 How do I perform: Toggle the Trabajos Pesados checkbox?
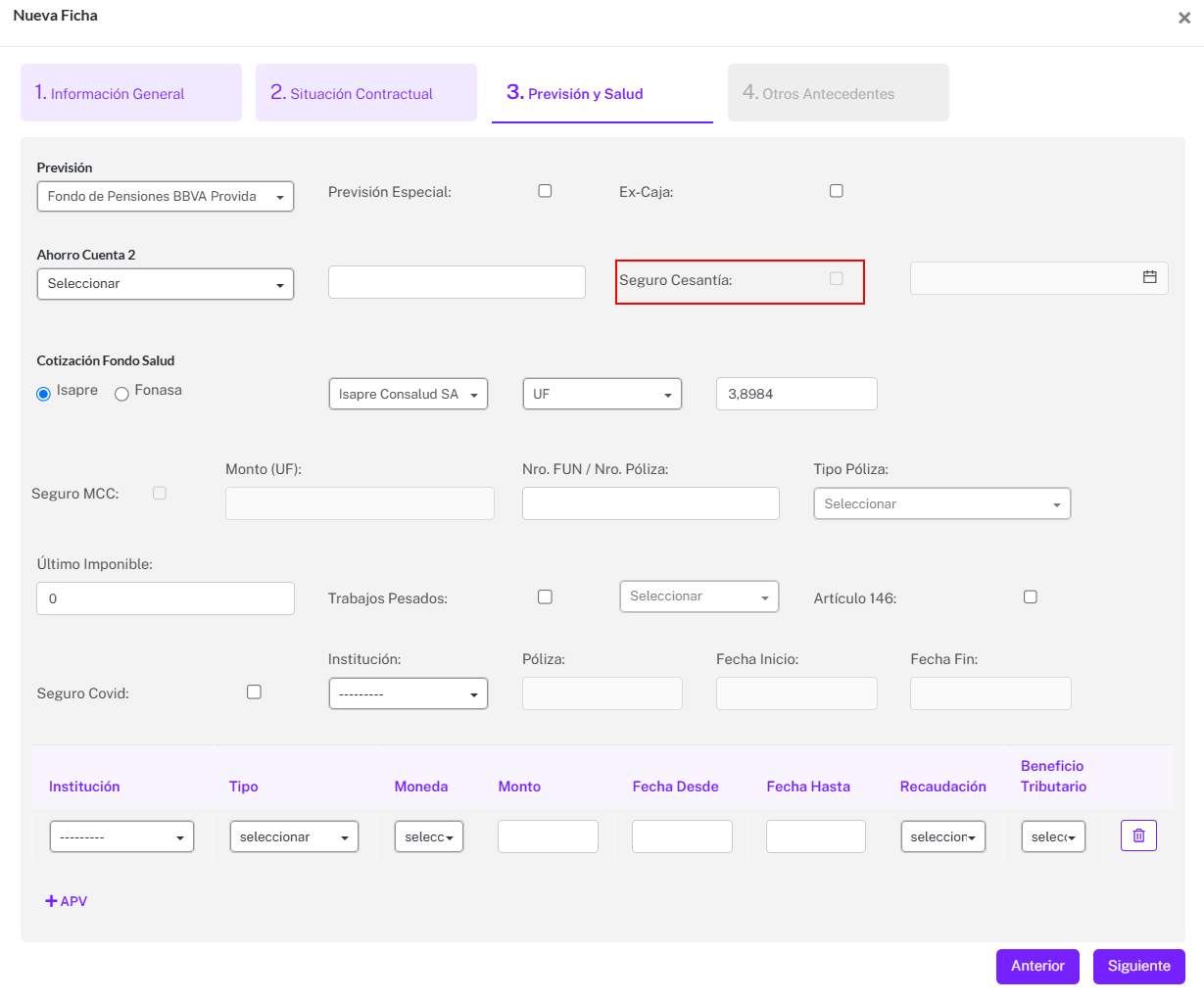point(545,596)
